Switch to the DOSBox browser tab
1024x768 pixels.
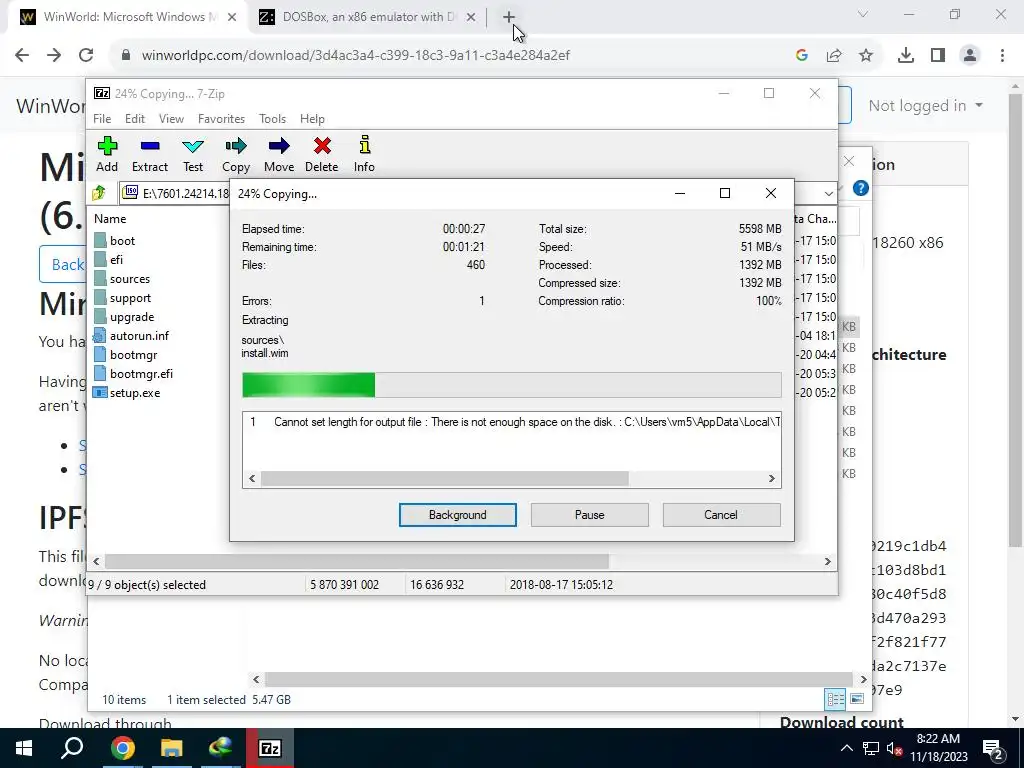(368, 17)
